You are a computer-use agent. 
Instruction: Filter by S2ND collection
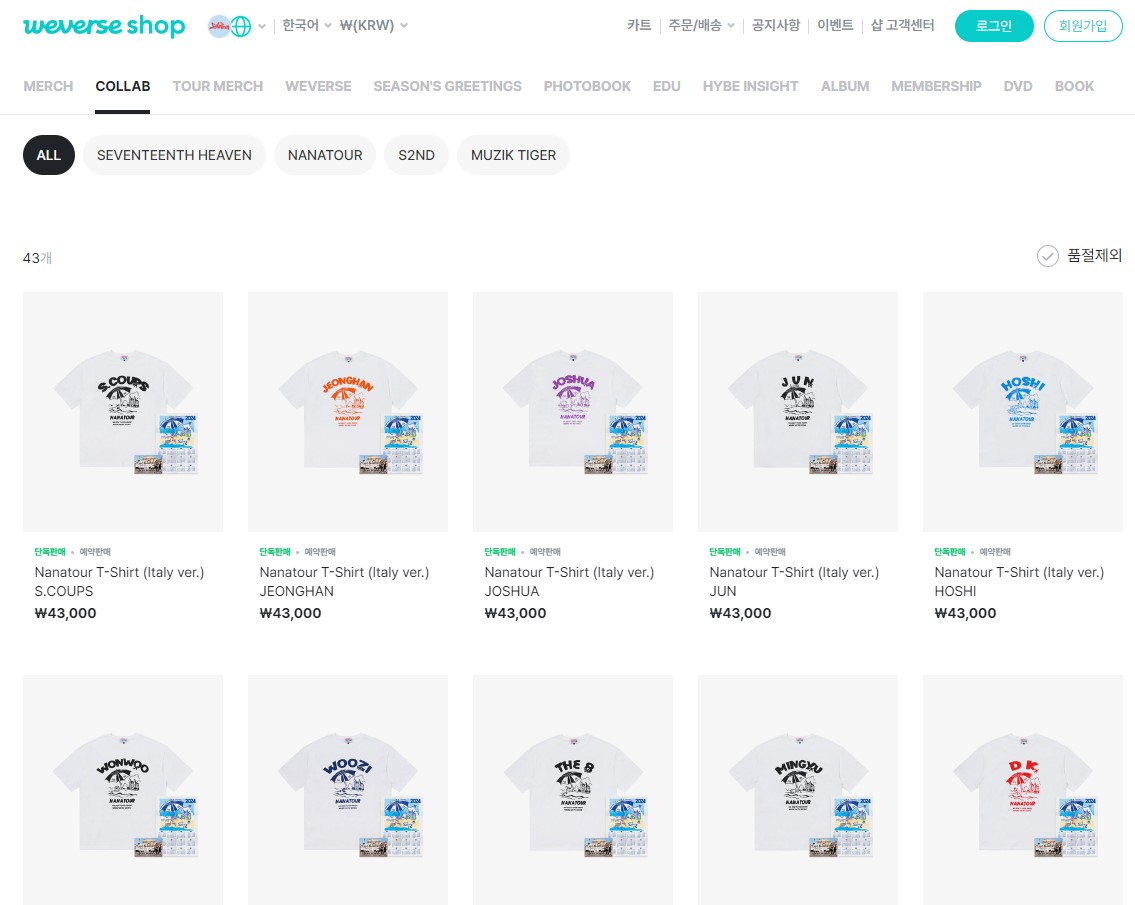pos(416,155)
